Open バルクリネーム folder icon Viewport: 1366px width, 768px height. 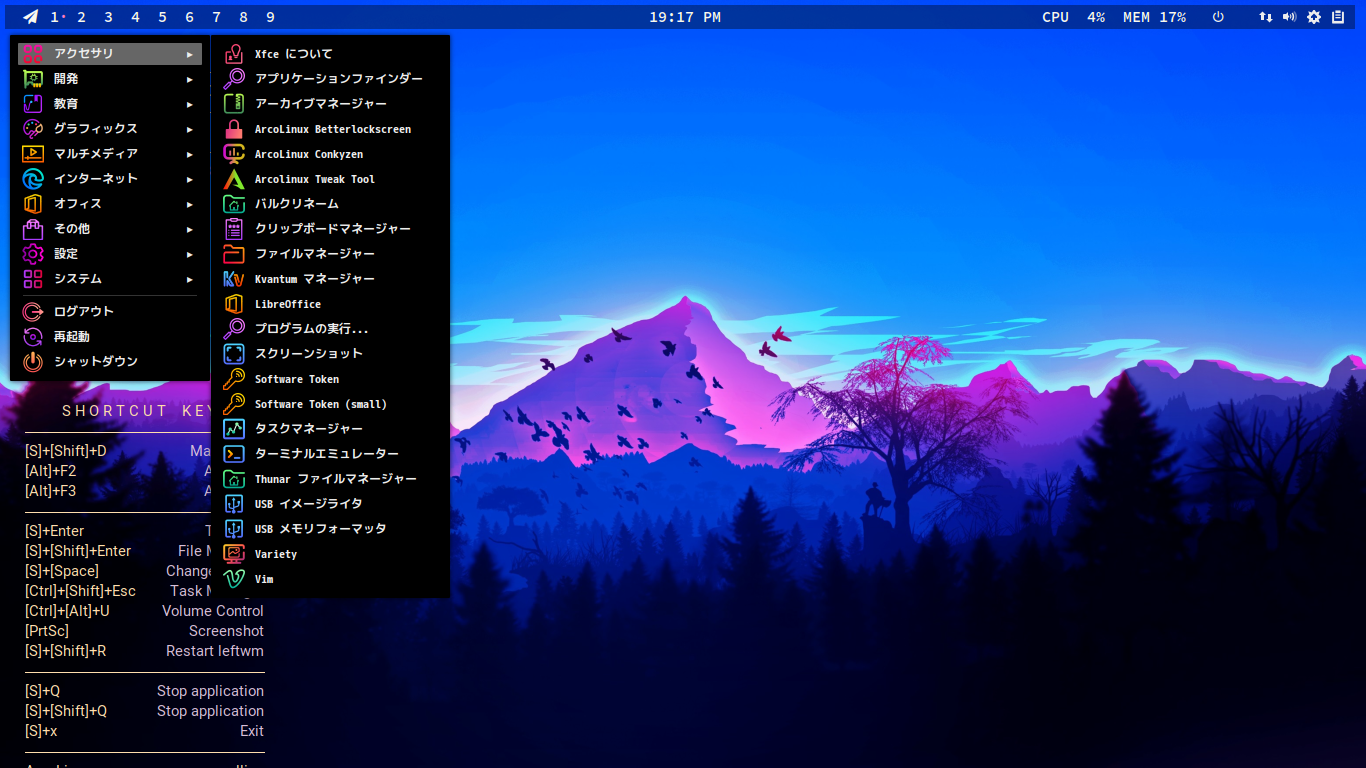pyautogui.click(x=234, y=204)
